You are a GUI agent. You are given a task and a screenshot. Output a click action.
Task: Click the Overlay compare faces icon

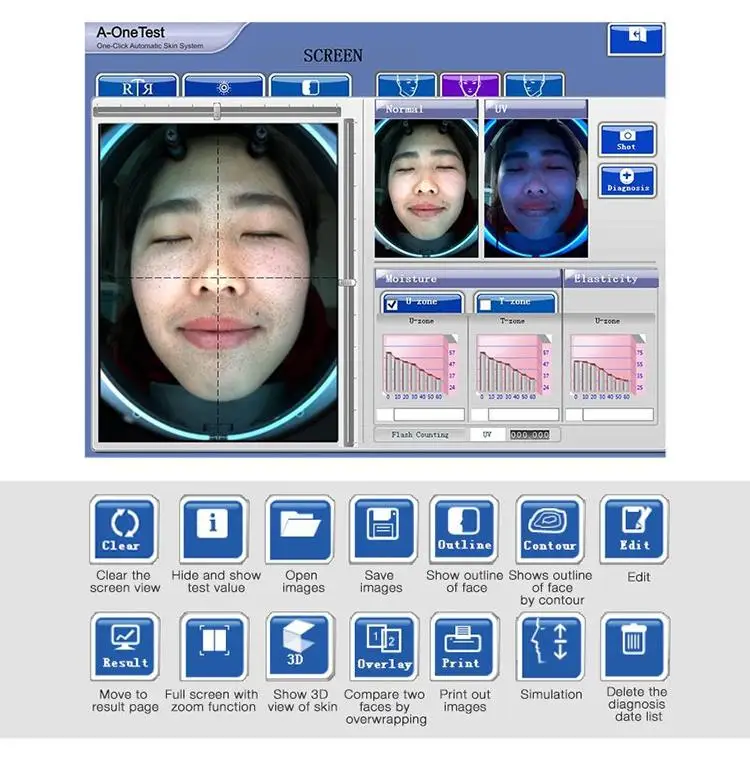click(384, 647)
